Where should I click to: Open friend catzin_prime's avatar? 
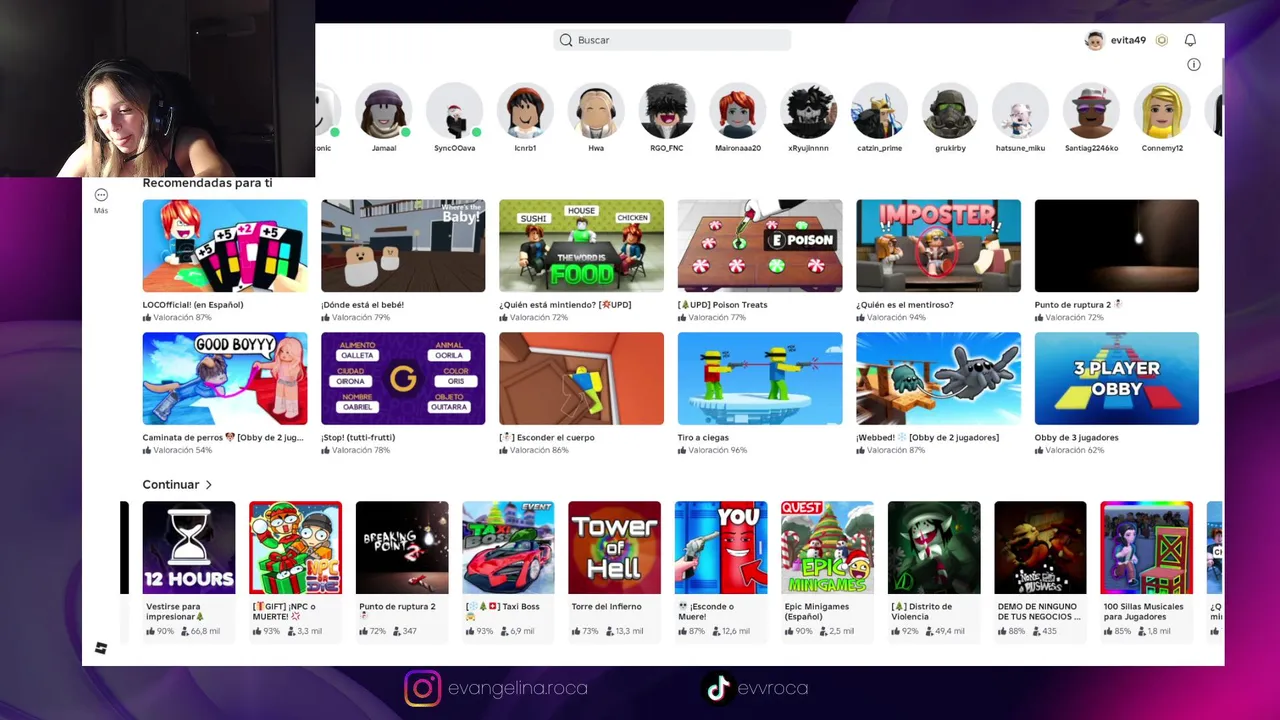coord(879,111)
